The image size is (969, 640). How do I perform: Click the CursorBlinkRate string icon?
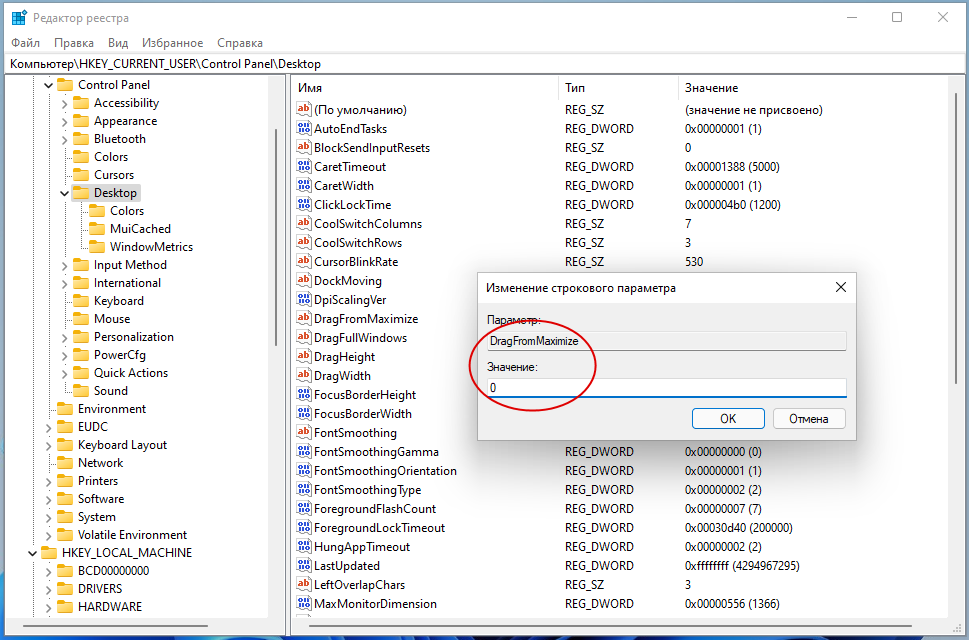click(x=303, y=261)
